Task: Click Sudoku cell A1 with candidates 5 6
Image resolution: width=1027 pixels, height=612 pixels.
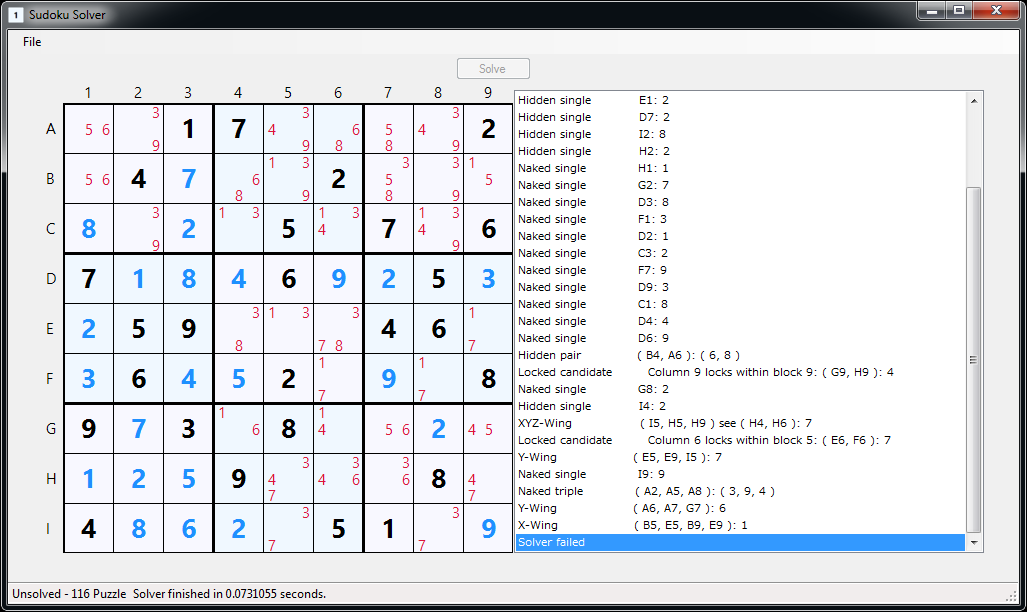Action: 88,129
